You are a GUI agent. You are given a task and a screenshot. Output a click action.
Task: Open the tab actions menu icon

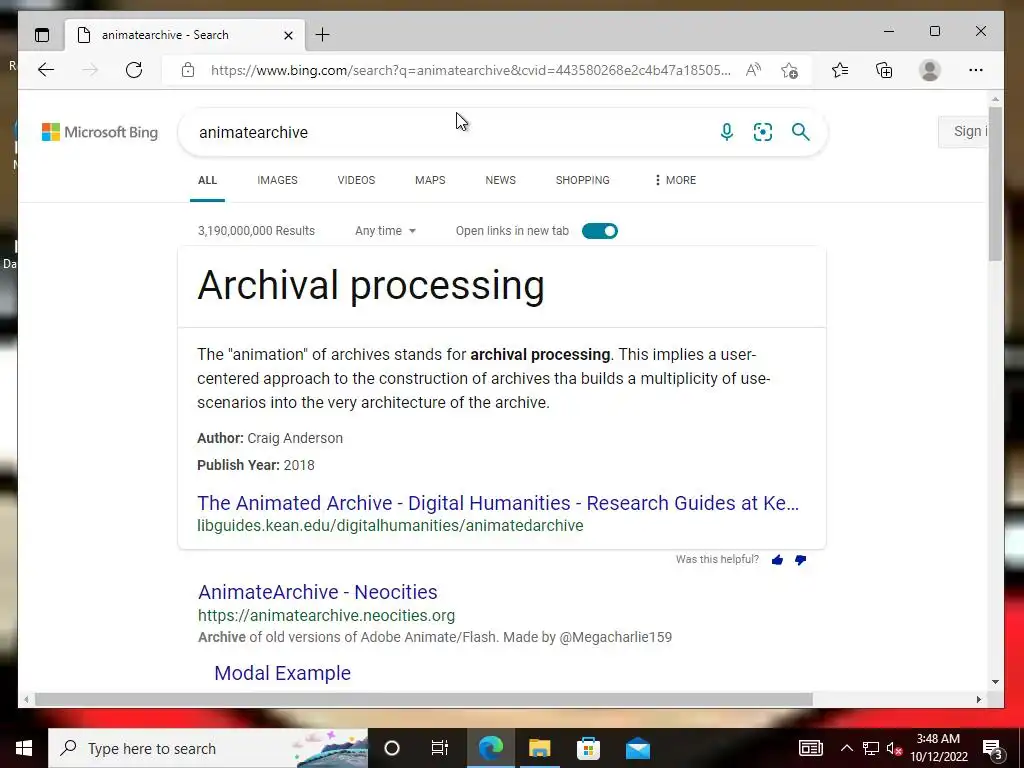(x=42, y=35)
